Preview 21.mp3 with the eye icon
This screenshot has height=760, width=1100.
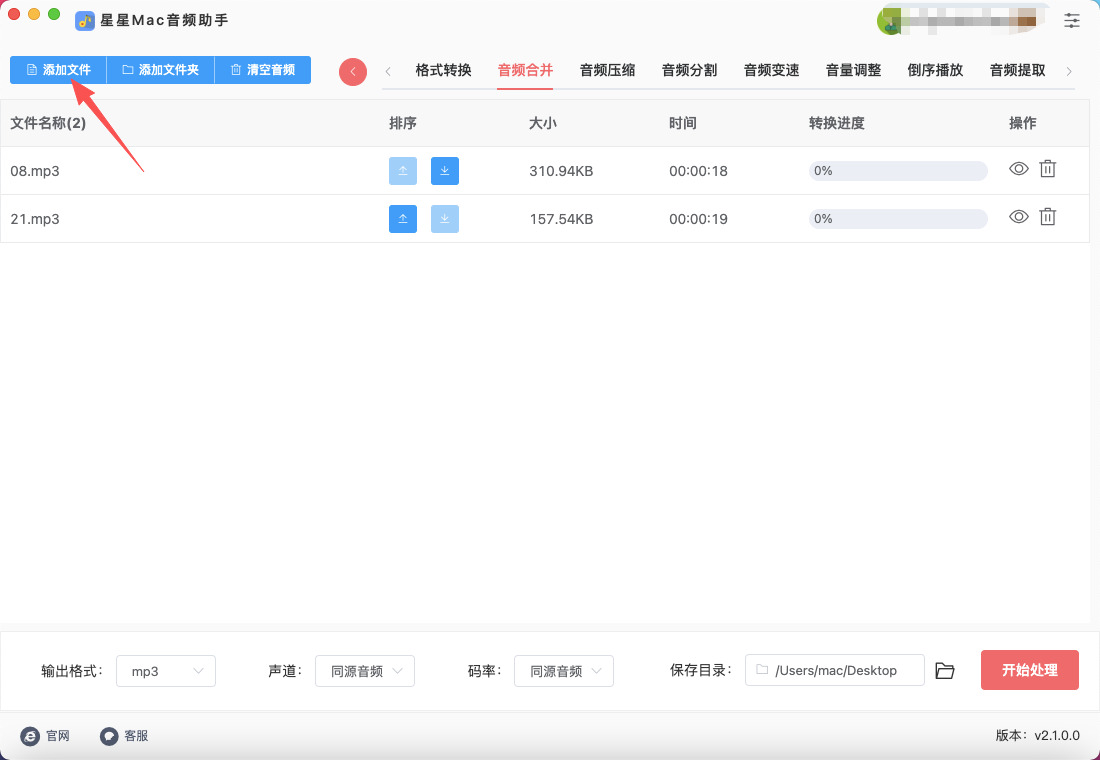(1018, 217)
